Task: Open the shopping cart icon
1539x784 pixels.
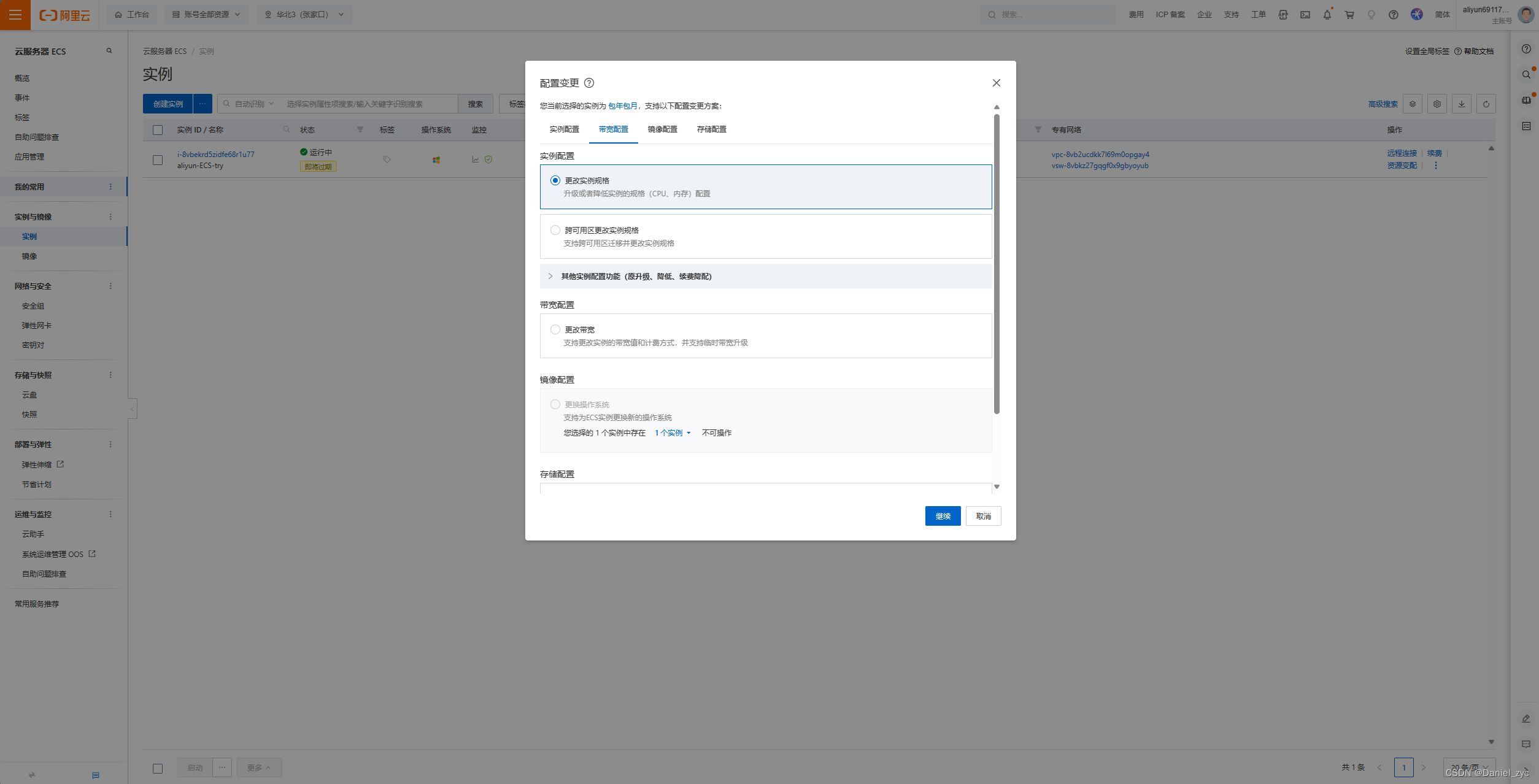Action: pyautogui.click(x=1349, y=15)
